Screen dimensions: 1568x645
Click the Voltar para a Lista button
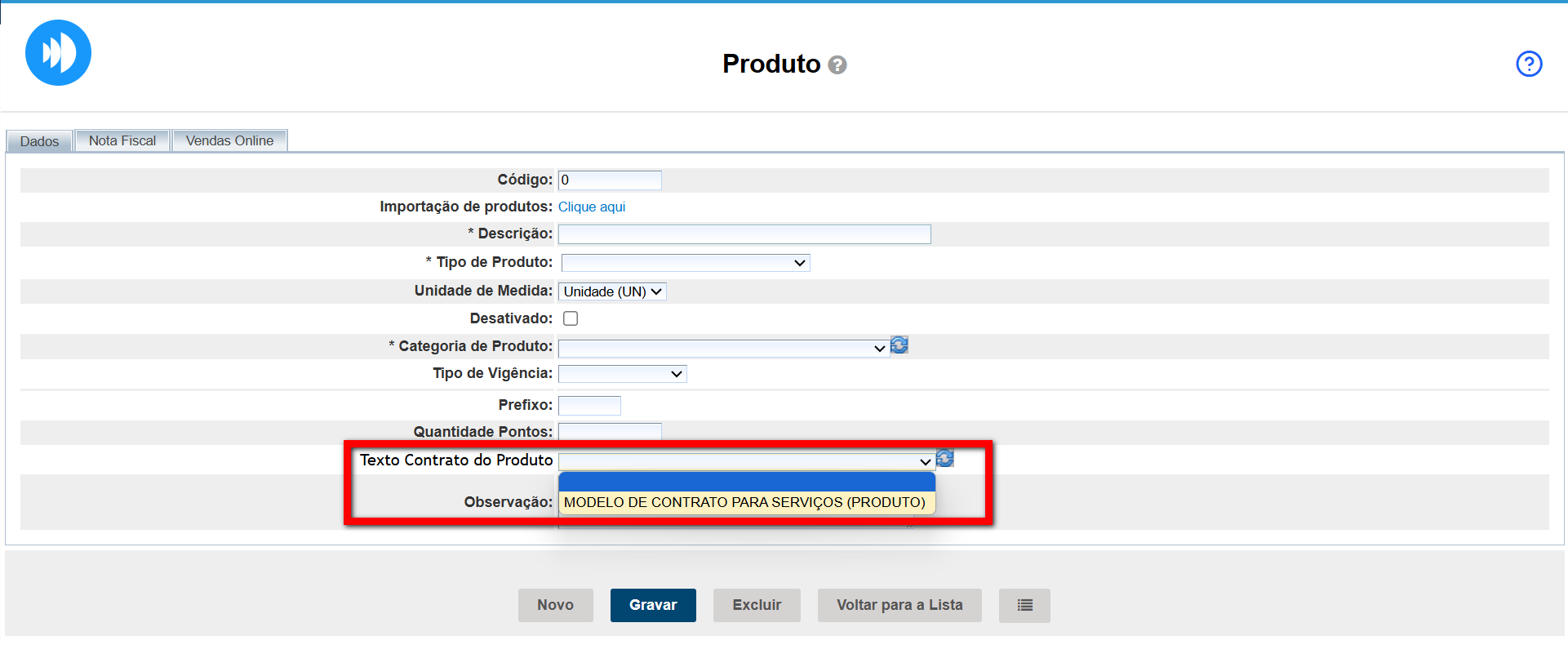click(899, 605)
